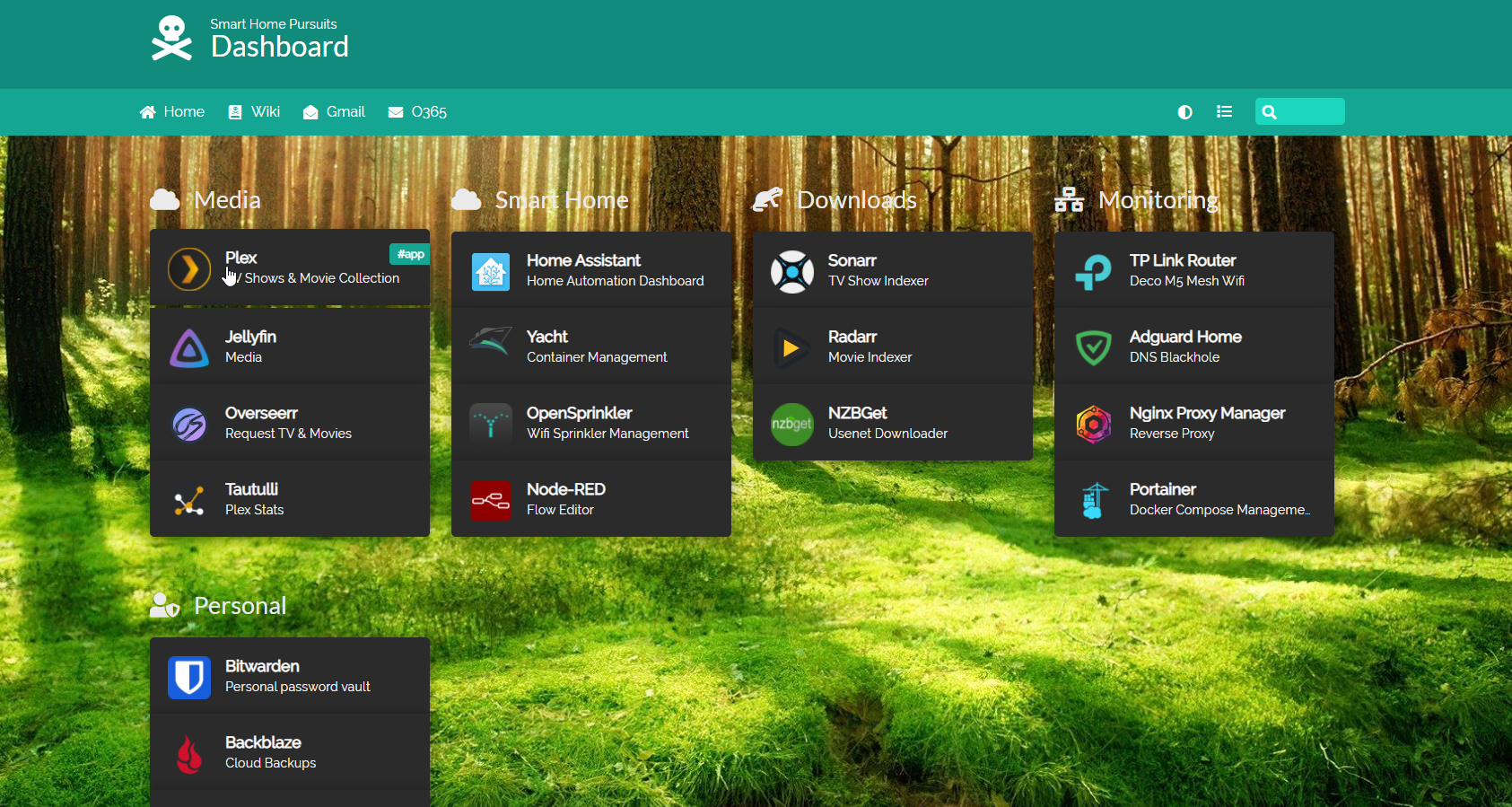Click the Smart Home group heading
1512x807 pixels.
[562, 200]
